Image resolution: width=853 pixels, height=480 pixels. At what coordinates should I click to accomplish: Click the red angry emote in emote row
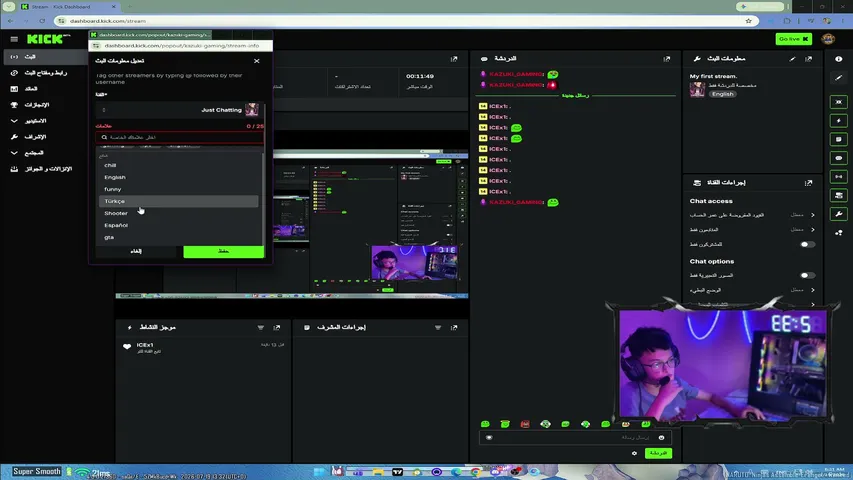[x=525, y=424]
